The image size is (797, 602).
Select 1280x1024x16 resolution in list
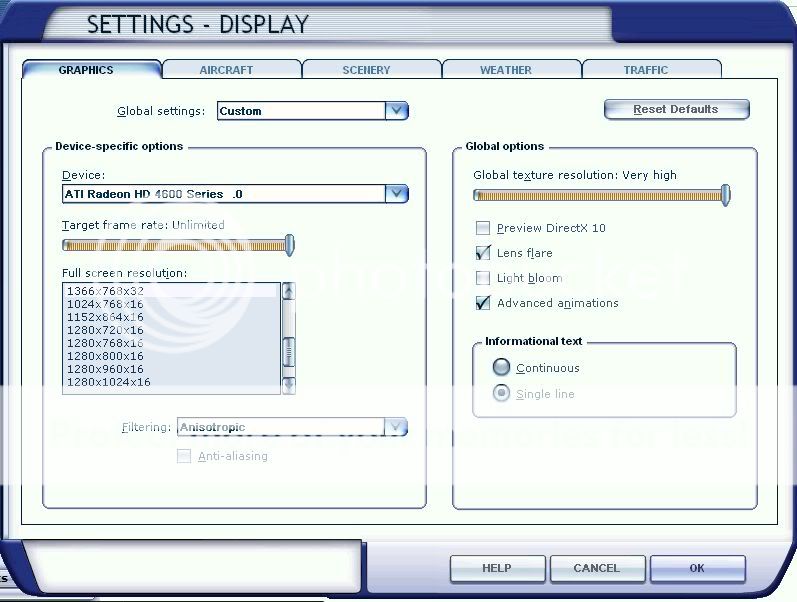[x=108, y=382]
